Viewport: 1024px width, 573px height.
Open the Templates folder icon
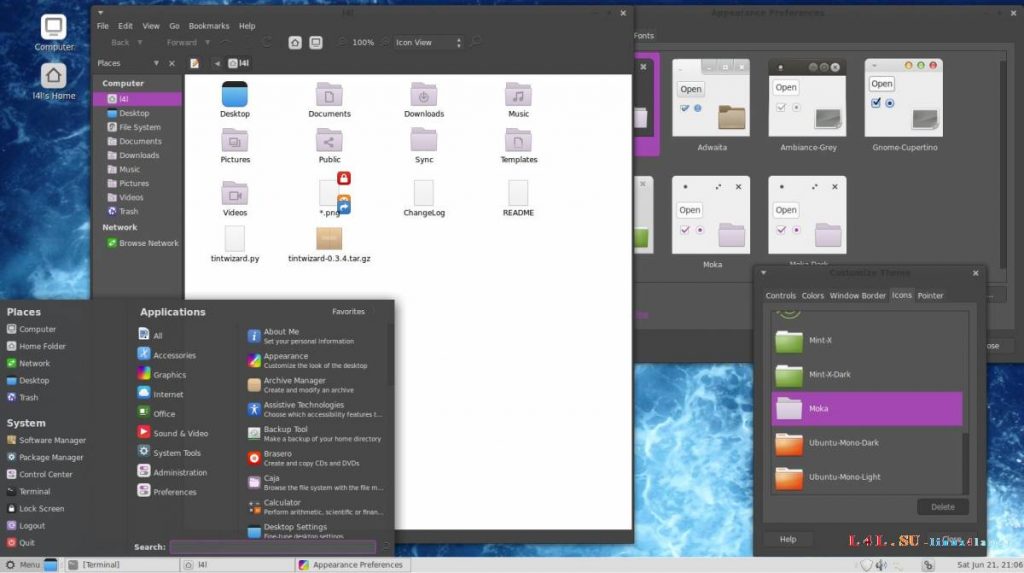click(518, 140)
